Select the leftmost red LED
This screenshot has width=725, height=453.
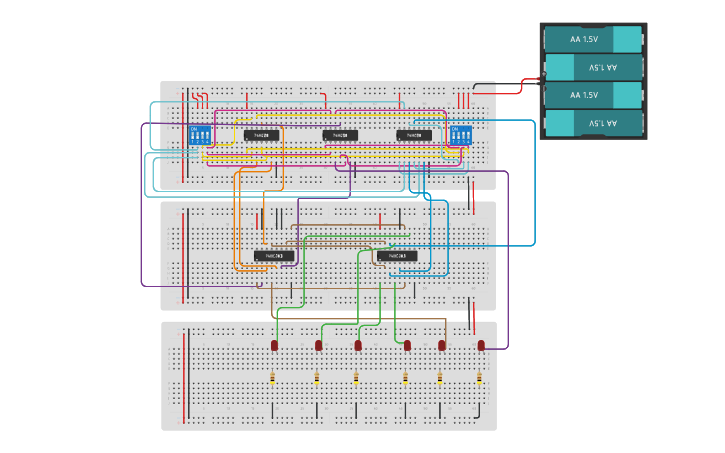pos(274,345)
